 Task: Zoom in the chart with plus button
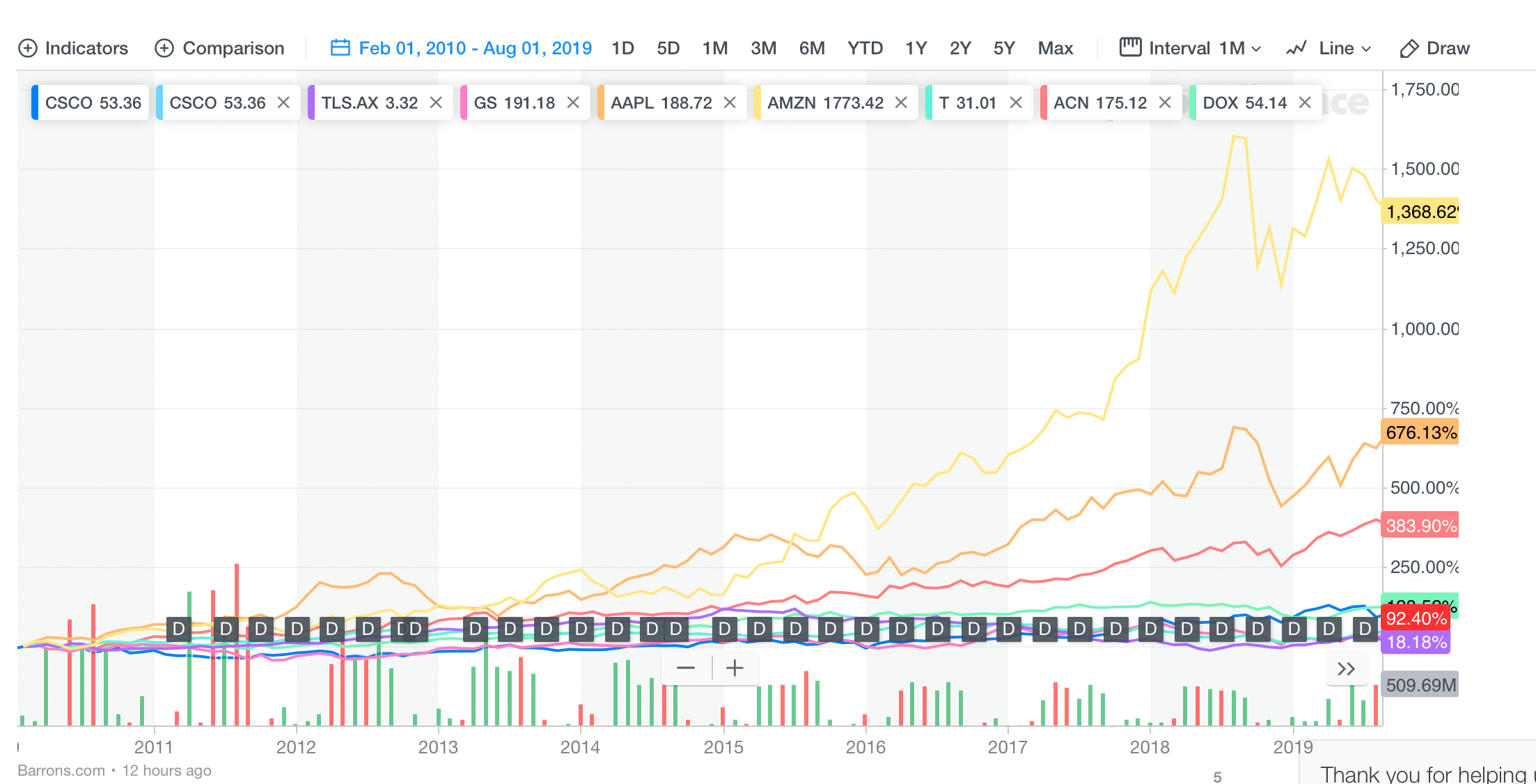(x=735, y=668)
